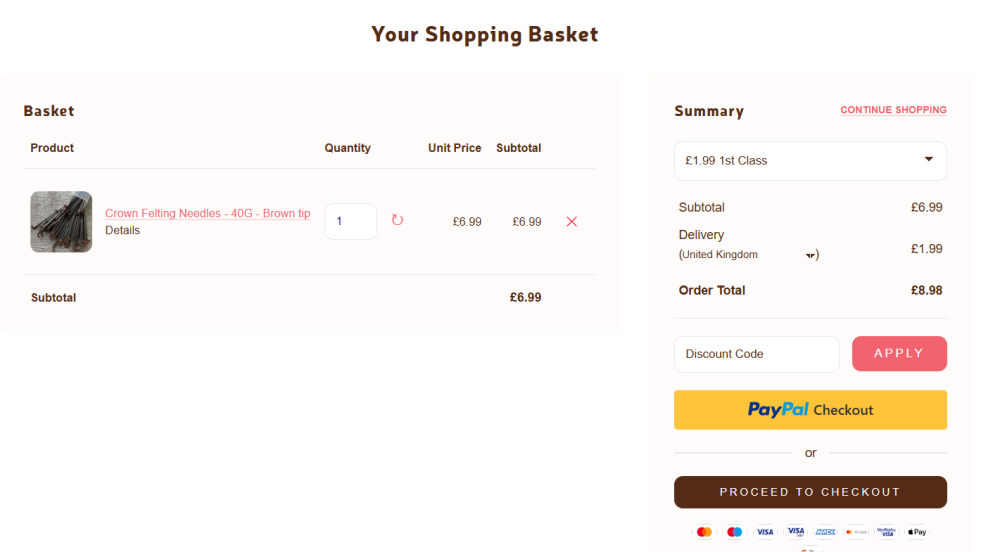This screenshot has width=1000, height=552.
Task: Click the Mastercard payment icon
Action: [704, 532]
